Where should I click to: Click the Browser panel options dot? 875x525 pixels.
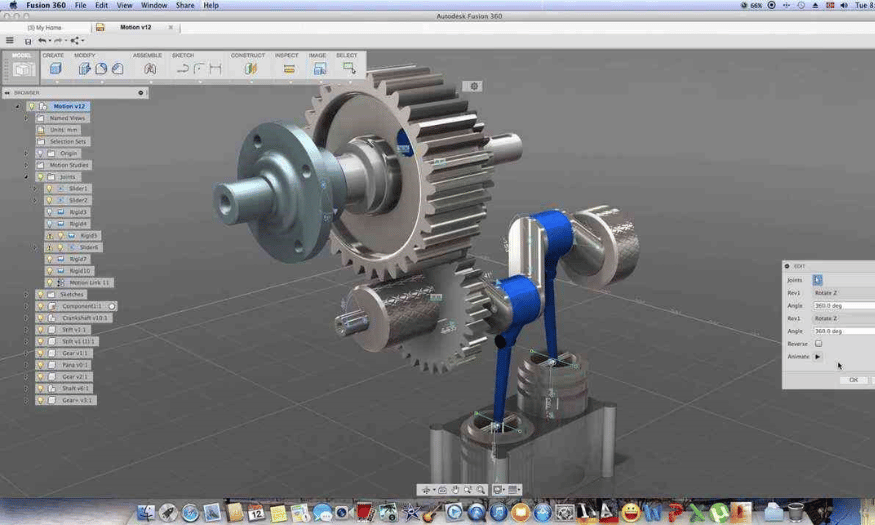pos(141,93)
